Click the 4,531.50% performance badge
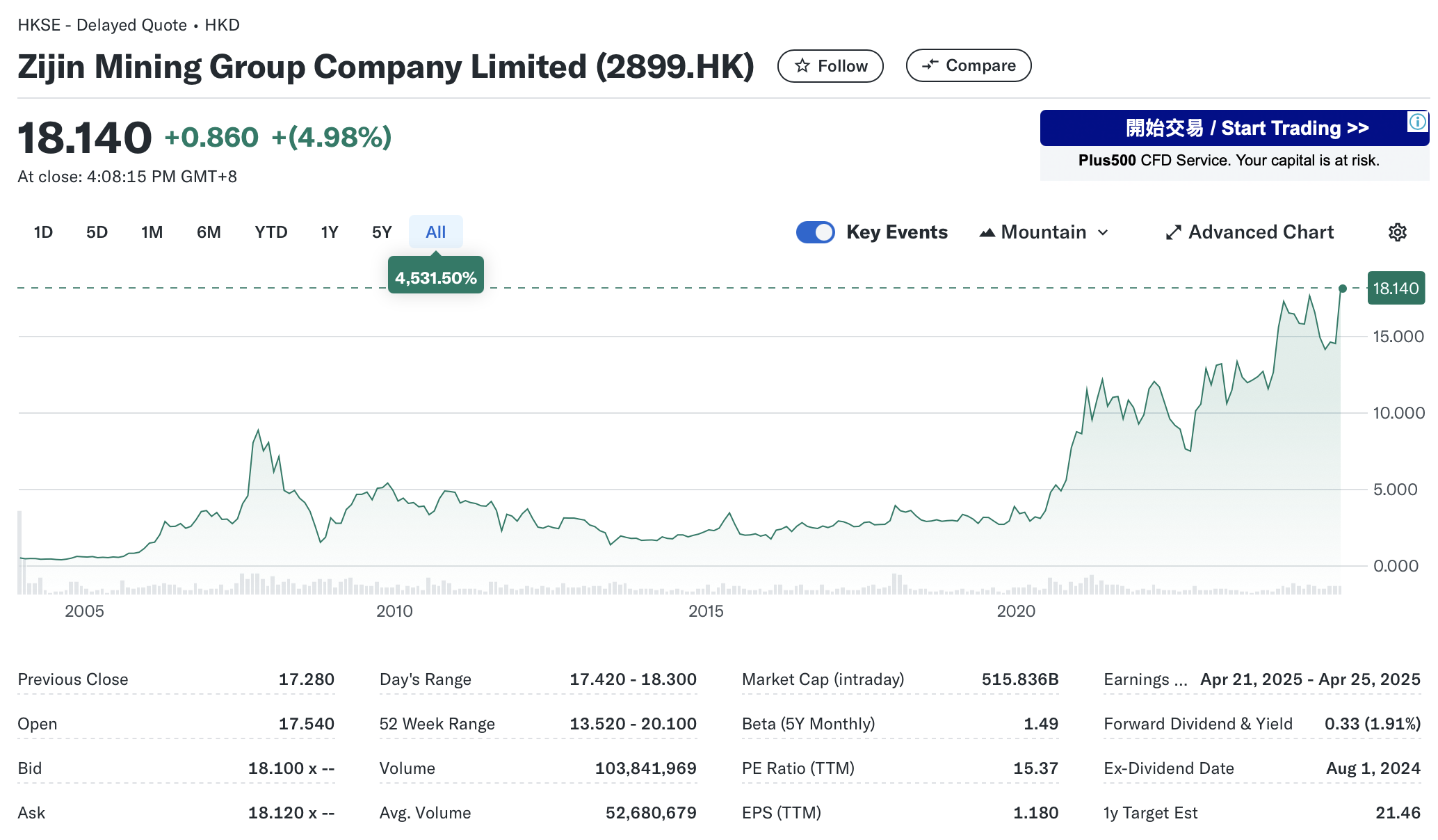This screenshot has width=1438, height=840. (x=435, y=278)
